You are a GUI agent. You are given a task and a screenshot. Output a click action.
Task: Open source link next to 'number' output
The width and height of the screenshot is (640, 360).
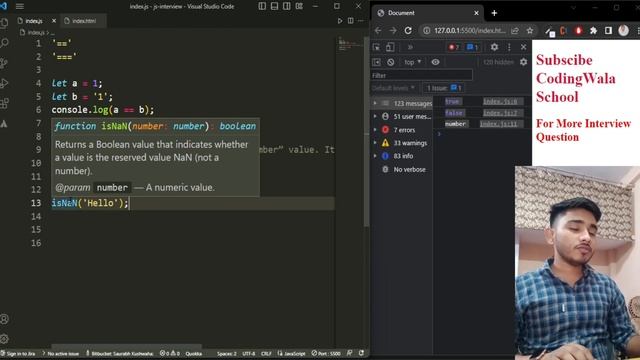(499, 124)
